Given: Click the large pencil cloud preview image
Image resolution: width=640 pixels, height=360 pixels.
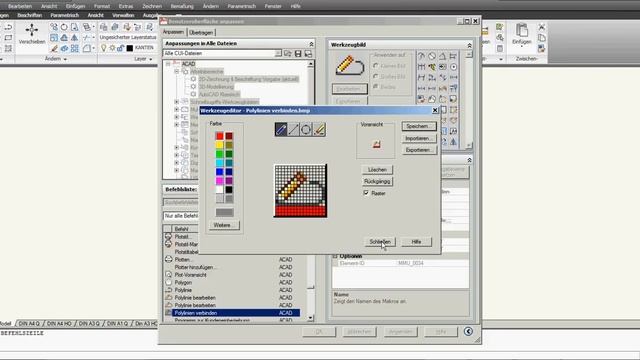Looking at the screenshot, I should pos(349,66).
